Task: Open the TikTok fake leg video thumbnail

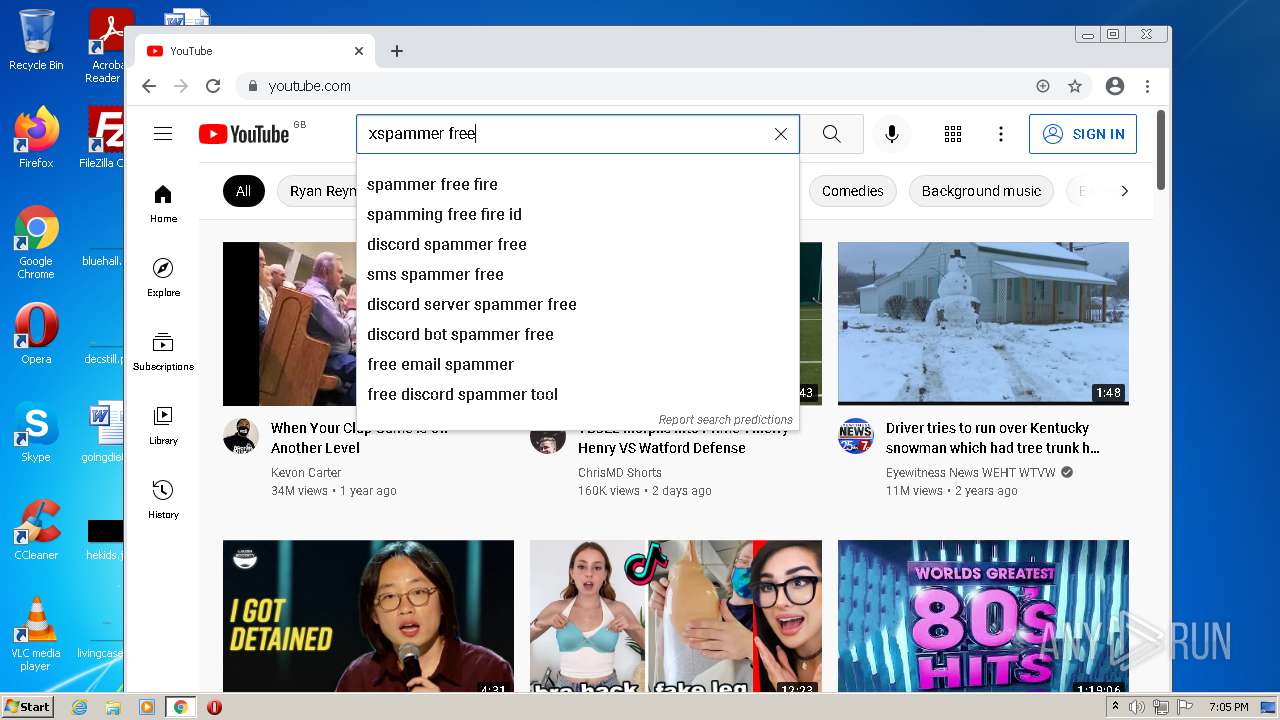Action: coord(676,616)
